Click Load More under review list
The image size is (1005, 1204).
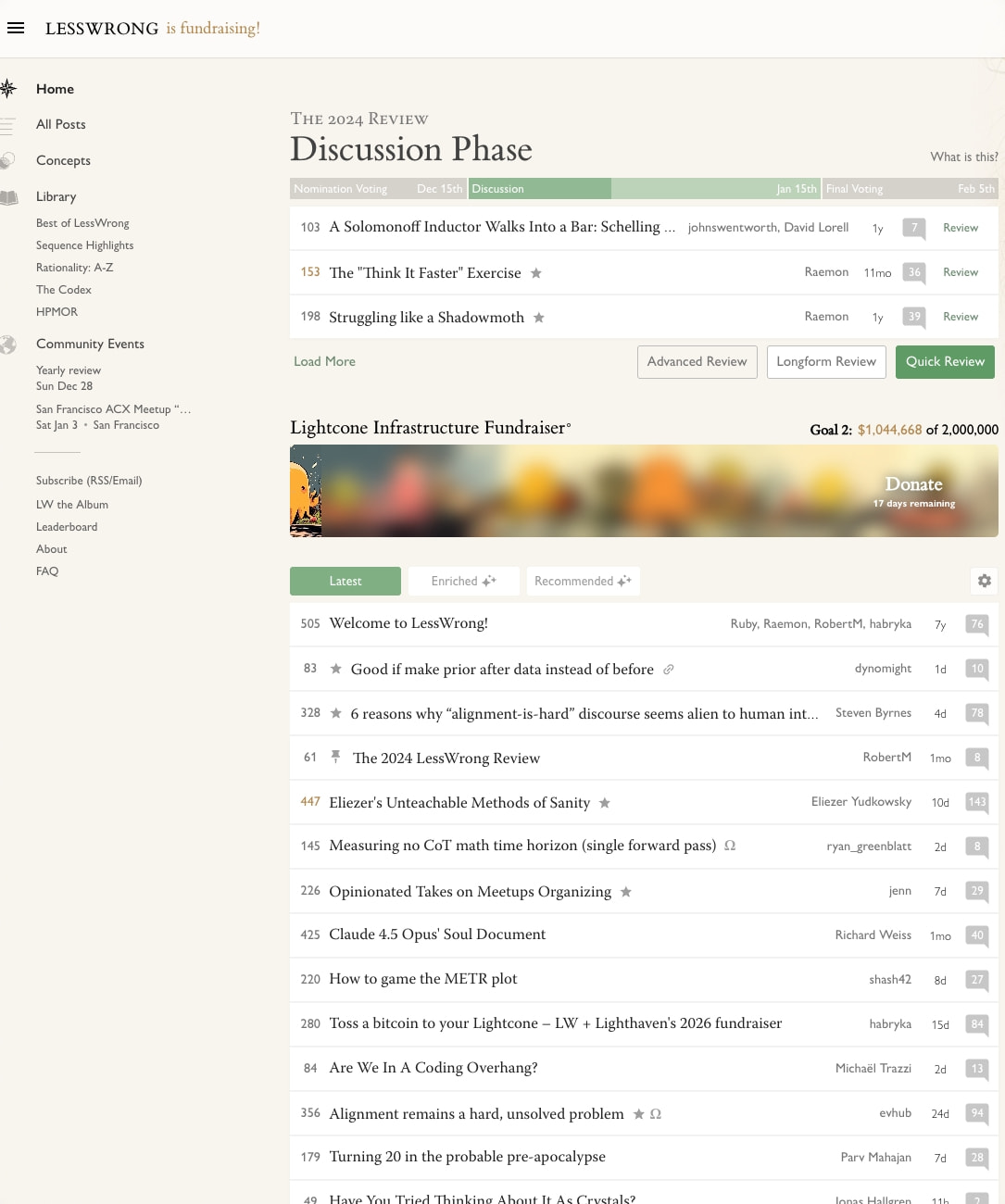pos(324,361)
